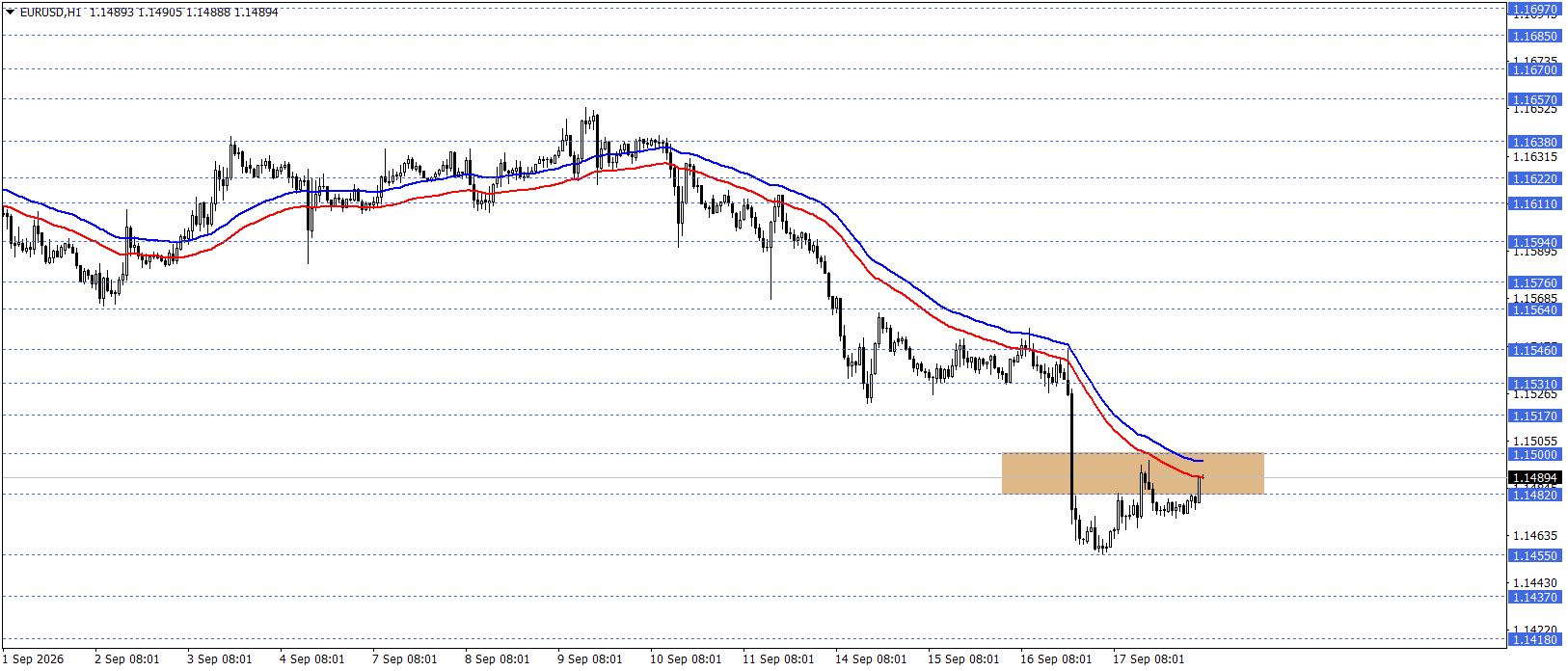This screenshot has height=671, width=1568.
Task: Click the 10 Sep 08:01 time label
Action: click(686, 659)
